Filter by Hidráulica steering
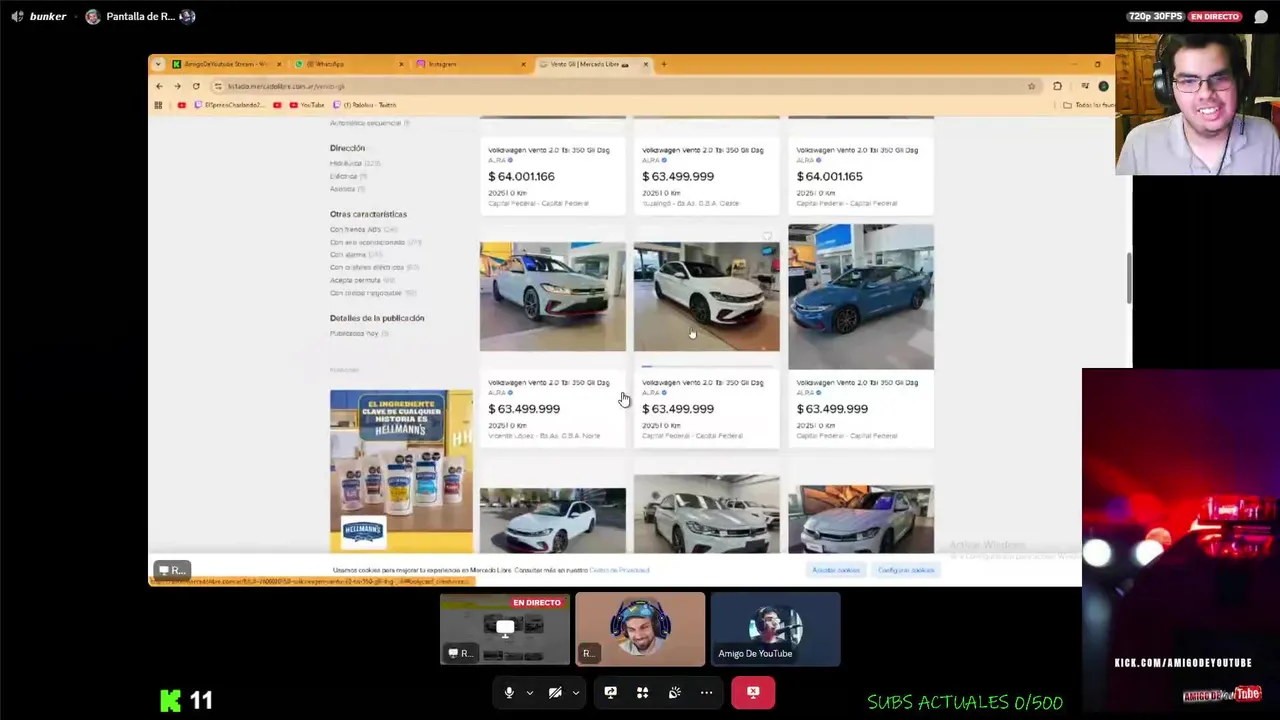 [355, 163]
